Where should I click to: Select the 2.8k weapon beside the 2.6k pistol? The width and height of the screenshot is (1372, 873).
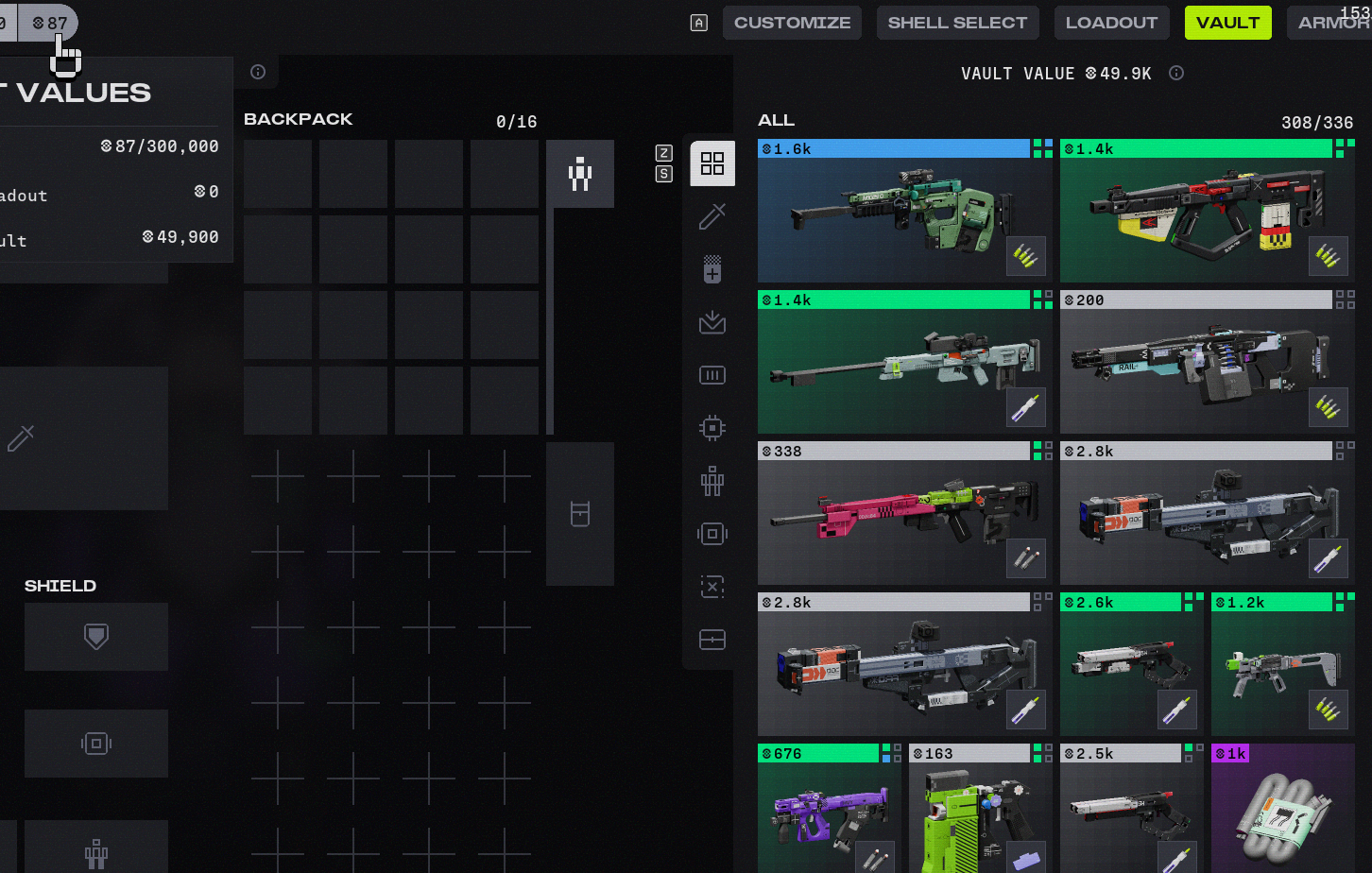point(905,664)
